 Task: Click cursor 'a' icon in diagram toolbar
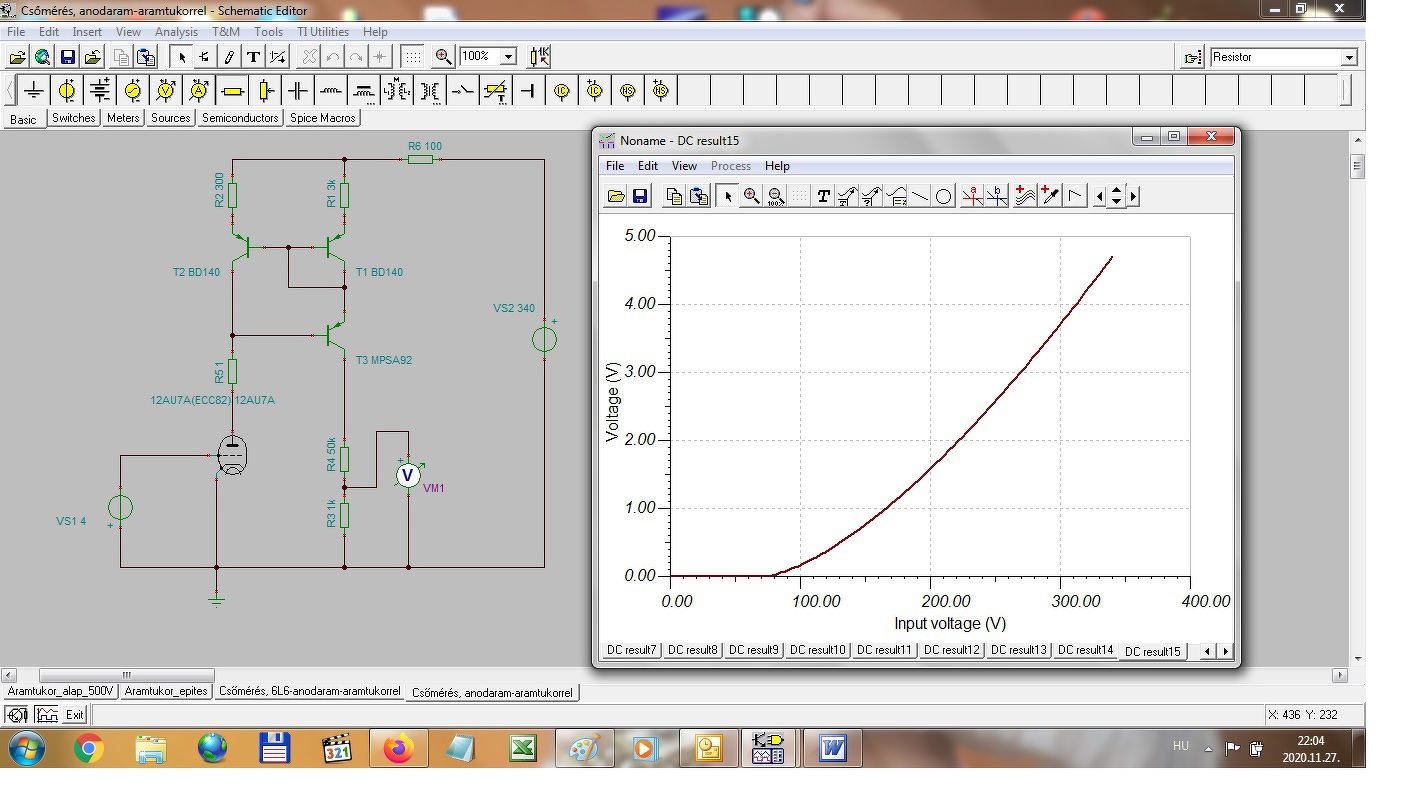tap(972, 196)
